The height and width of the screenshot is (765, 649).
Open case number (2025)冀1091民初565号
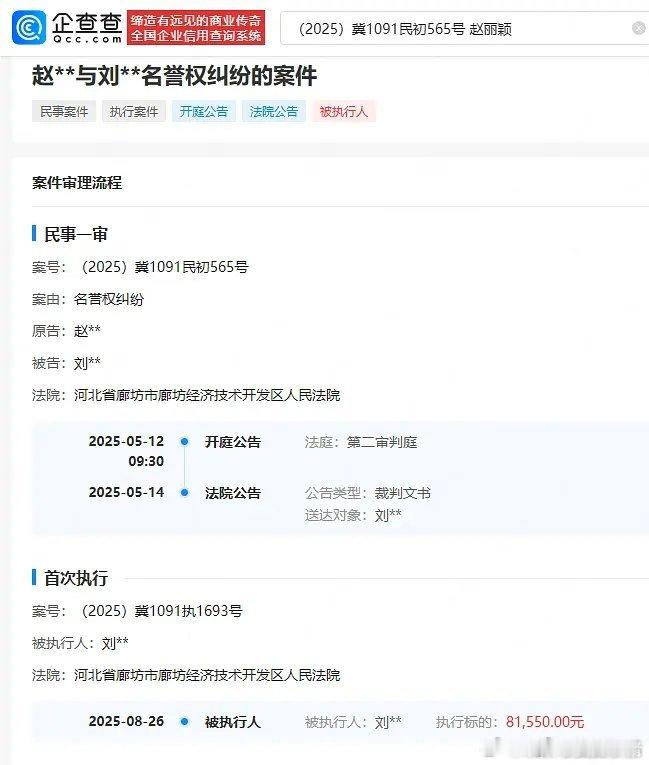click(165, 267)
